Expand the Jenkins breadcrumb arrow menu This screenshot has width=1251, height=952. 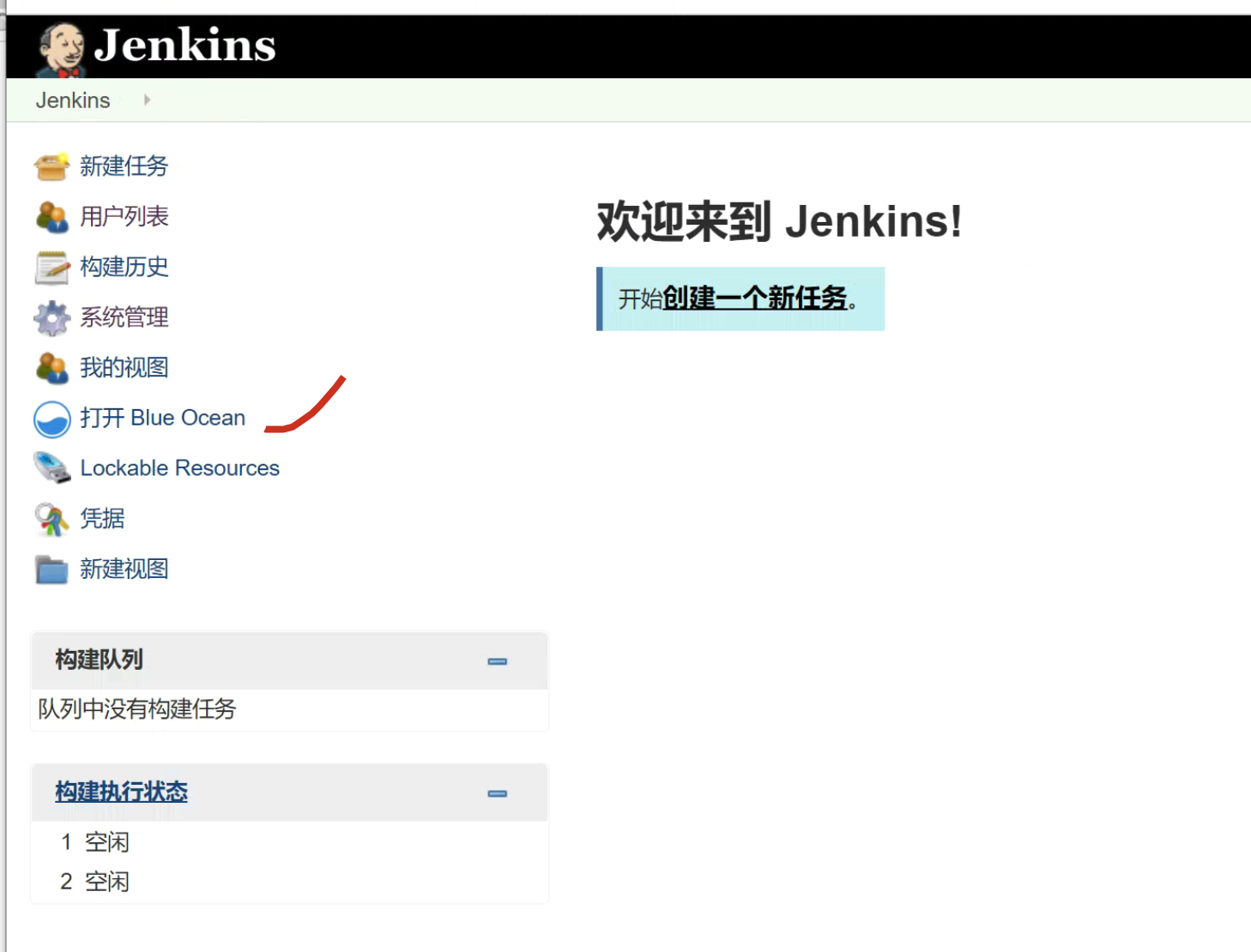point(147,100)
